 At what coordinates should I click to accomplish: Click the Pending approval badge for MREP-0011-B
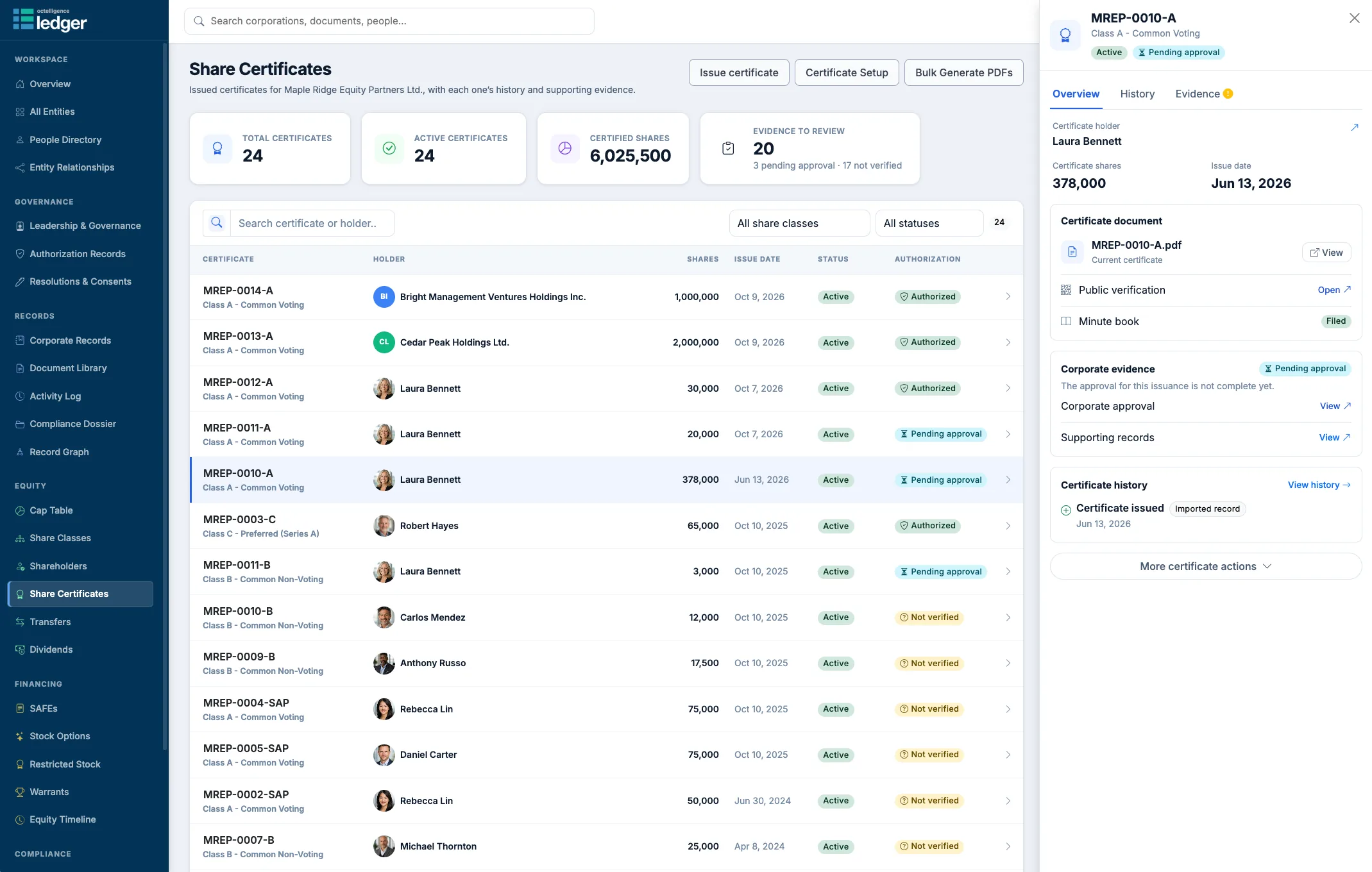[x=940, y=572]
